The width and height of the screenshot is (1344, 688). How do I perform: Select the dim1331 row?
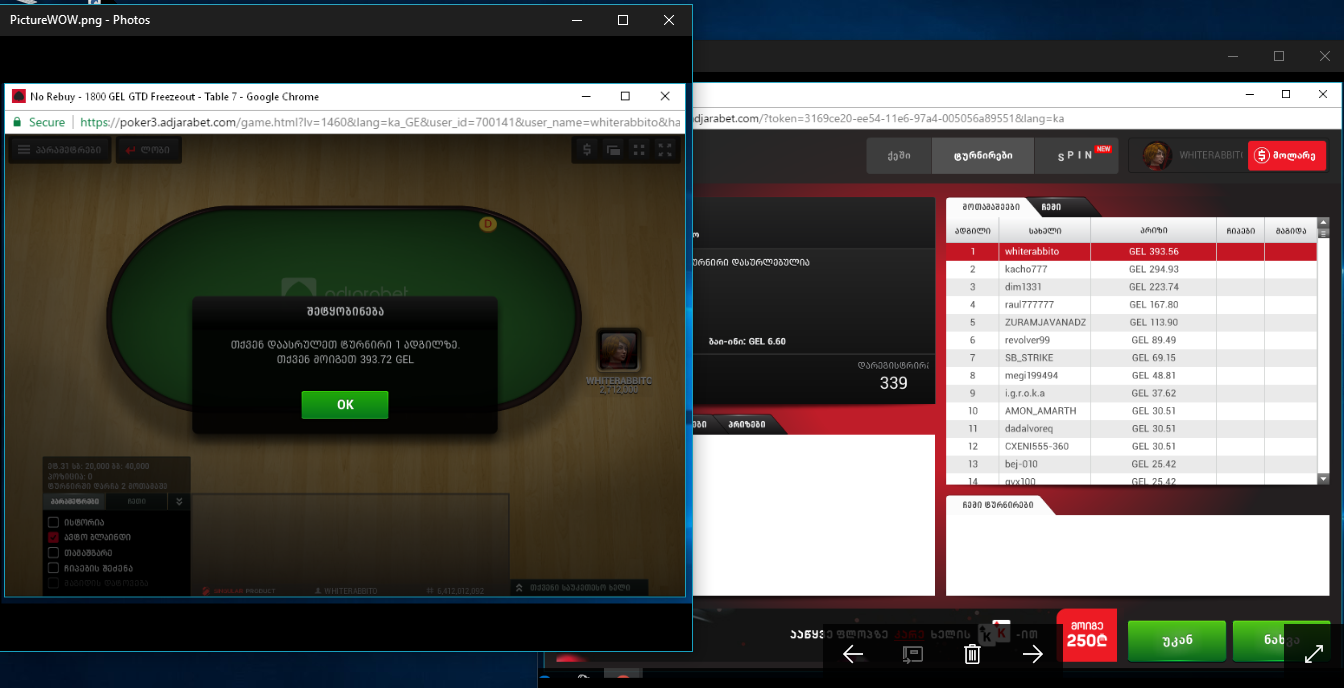pyautogui.click(x=1131, y=287)
